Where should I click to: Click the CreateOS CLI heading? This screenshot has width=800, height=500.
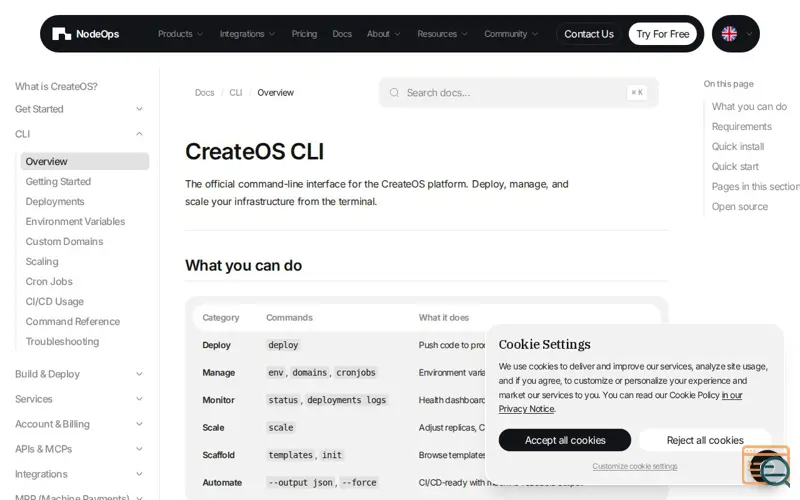pos(254,152)
